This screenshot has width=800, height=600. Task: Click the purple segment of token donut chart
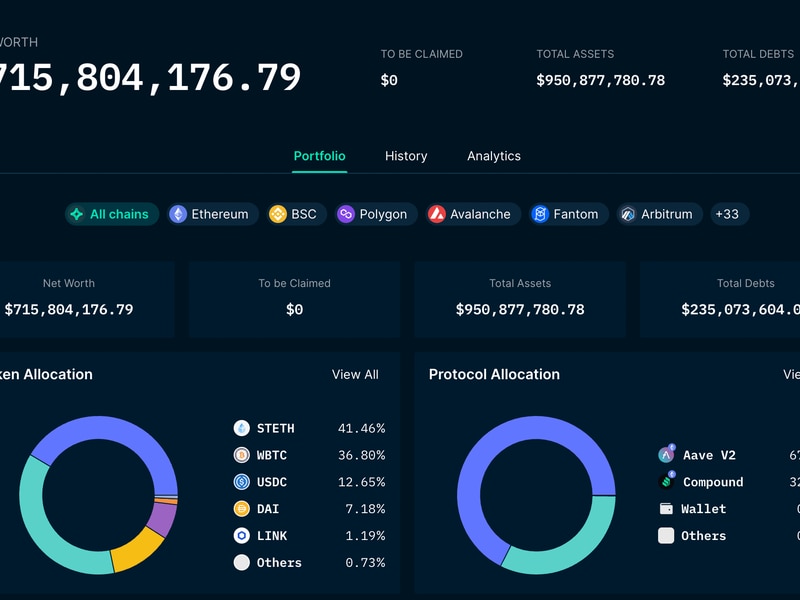click(163, 519)
